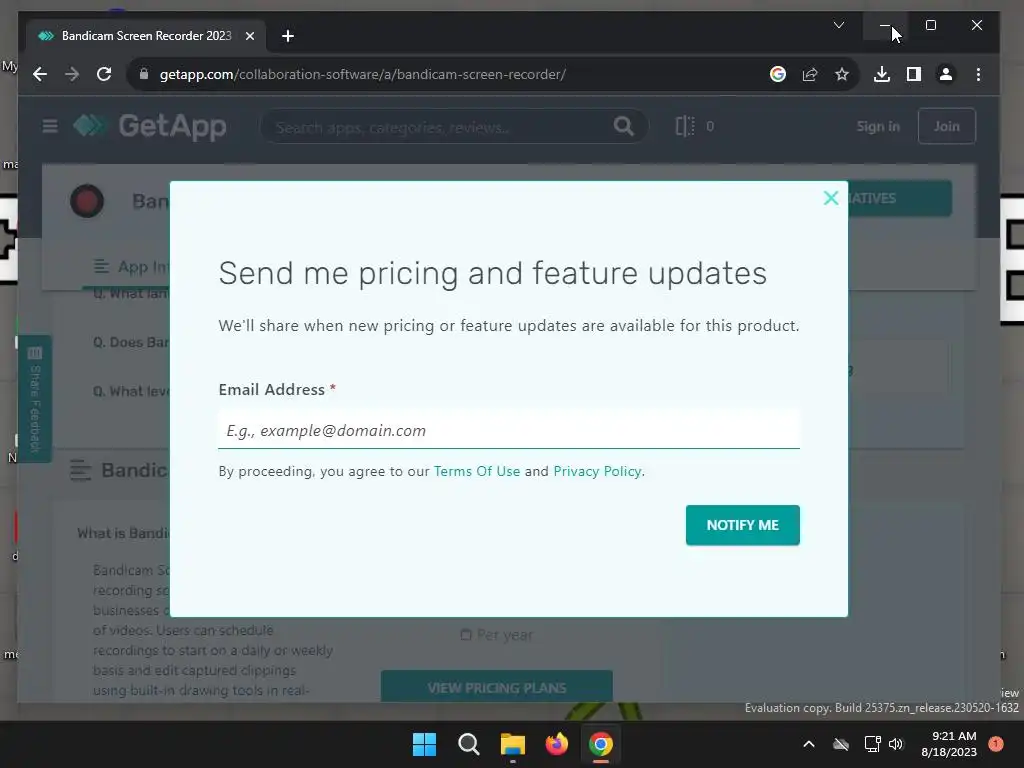Reload the current page
The height and width of the screenshot is (768, 1024).
(x=104, y=74)
